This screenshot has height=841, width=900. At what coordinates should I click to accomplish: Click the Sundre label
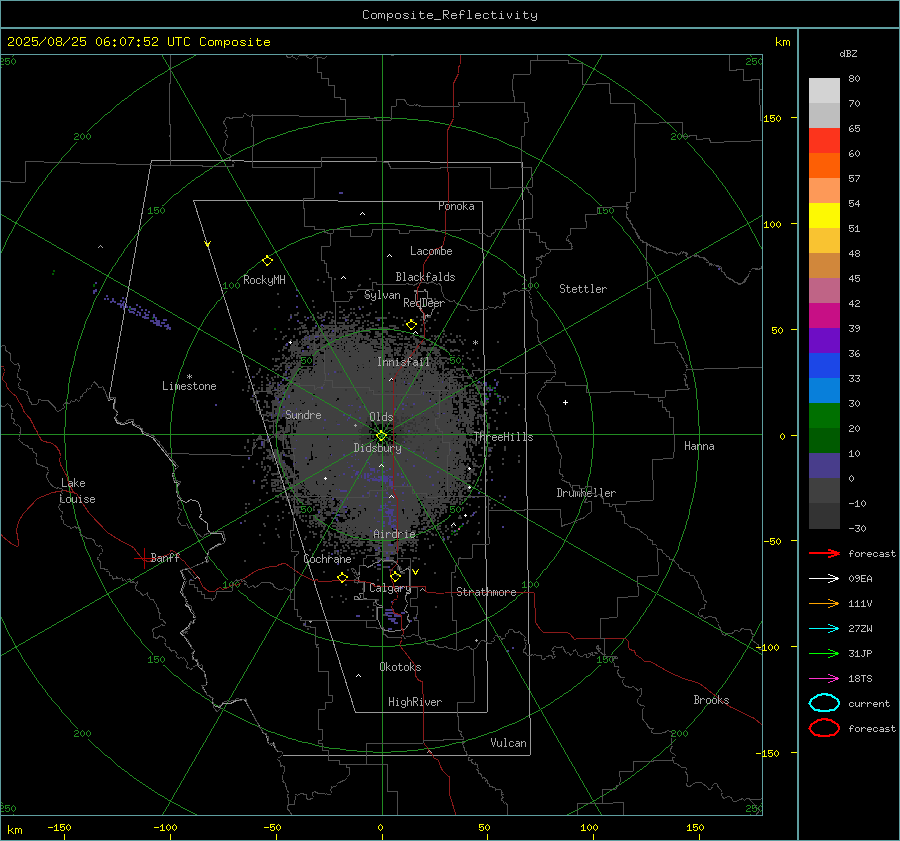point(304,415)
